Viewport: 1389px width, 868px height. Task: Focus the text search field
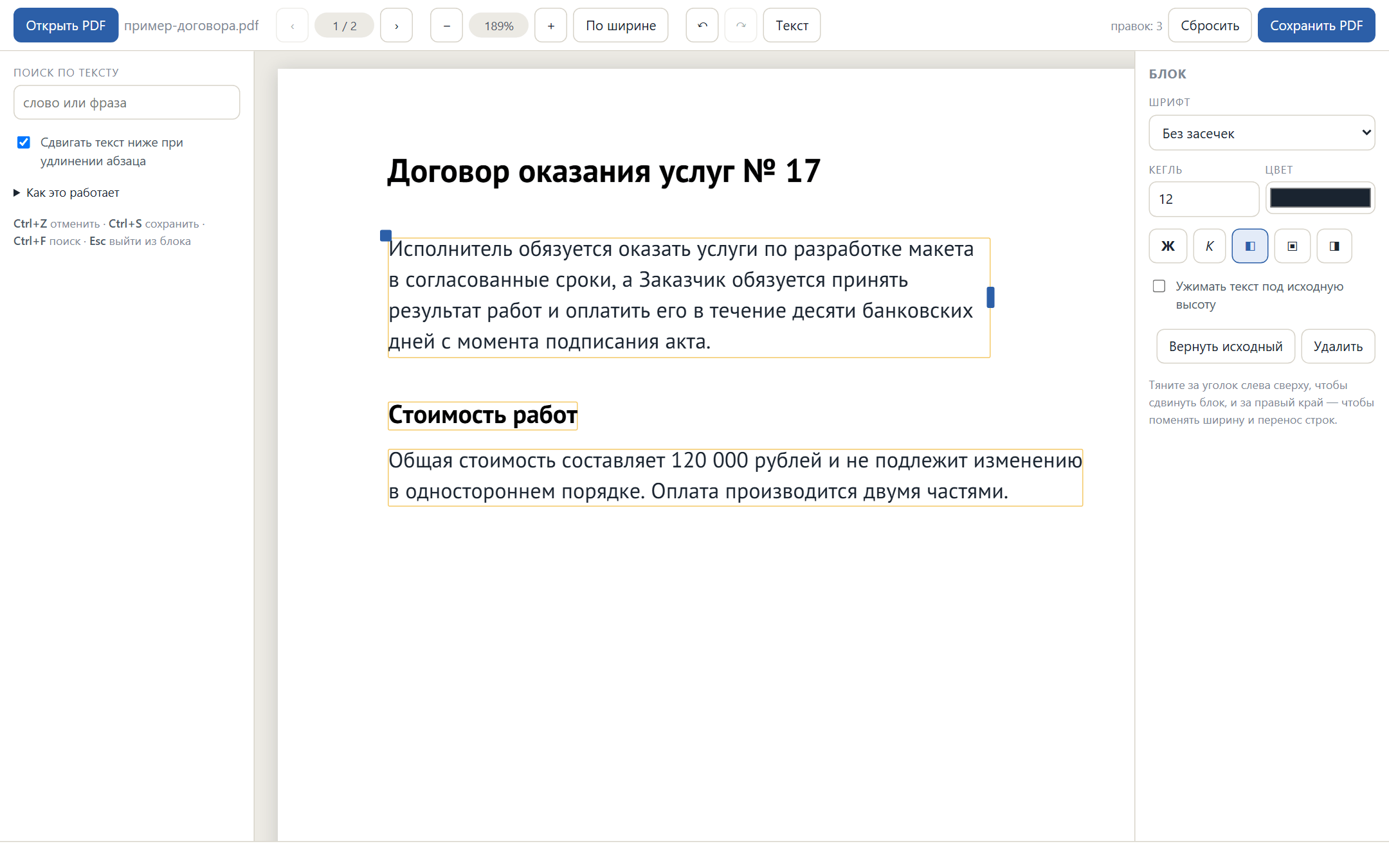tap(127, 103)
